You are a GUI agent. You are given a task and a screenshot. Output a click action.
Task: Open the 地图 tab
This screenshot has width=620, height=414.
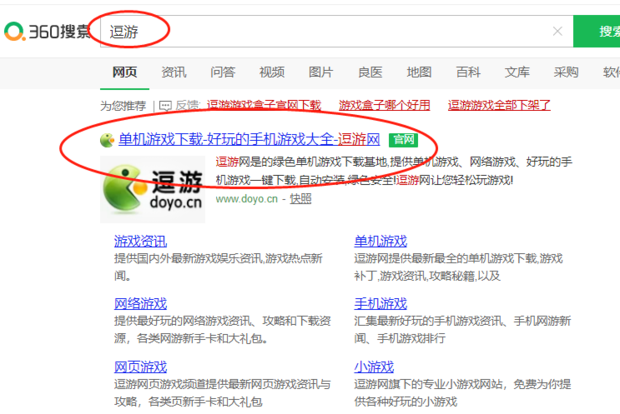tap(419, 72)
